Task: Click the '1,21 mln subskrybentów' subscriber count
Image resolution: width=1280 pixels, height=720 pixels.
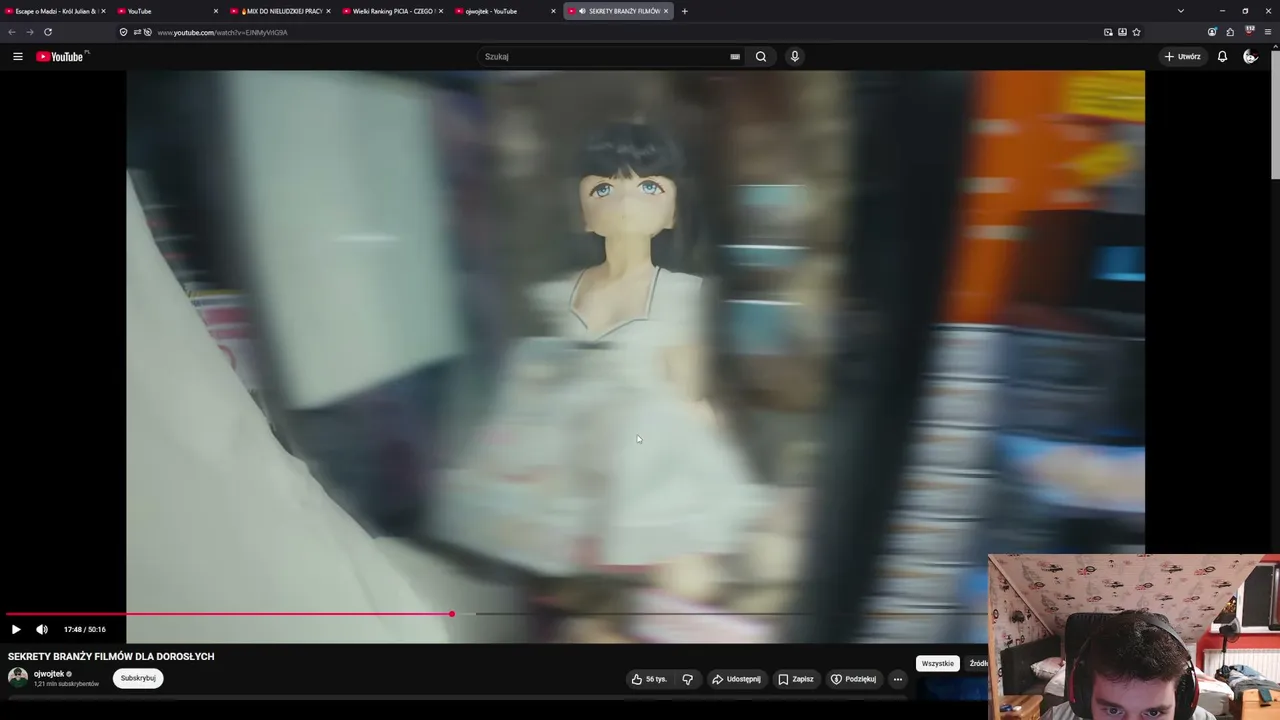Action: 66,684
